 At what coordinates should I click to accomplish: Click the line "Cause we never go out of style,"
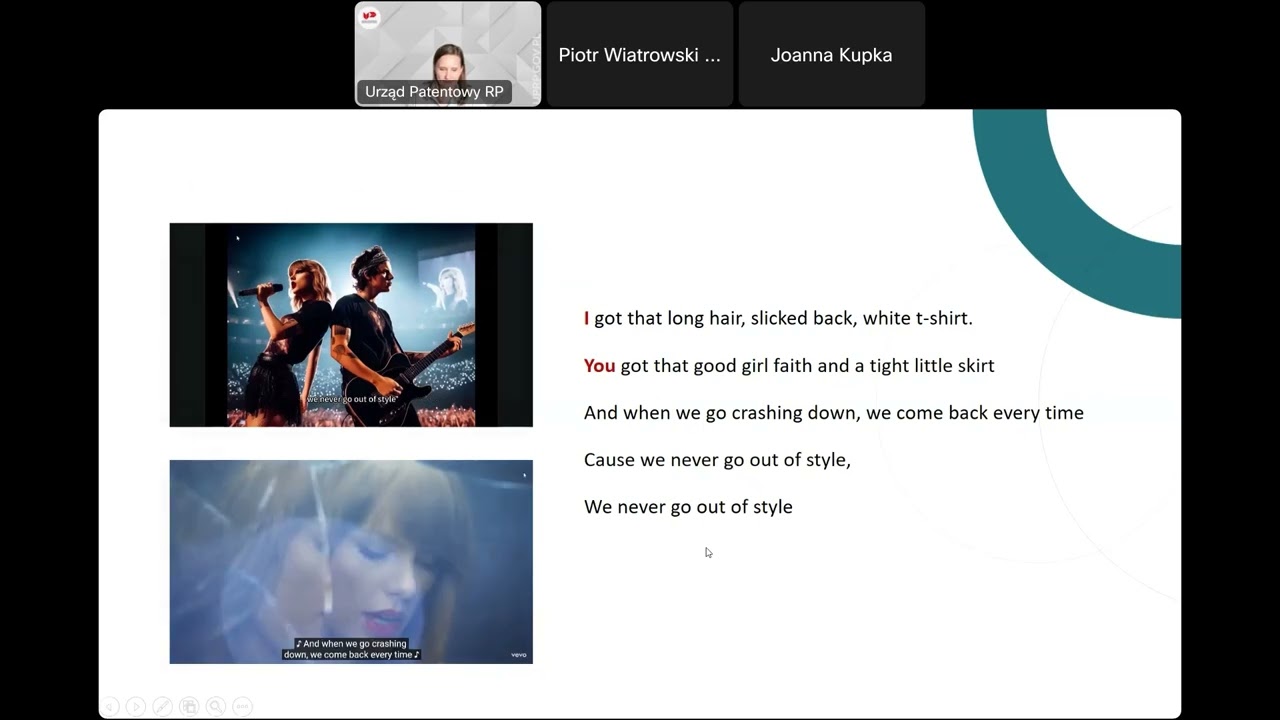pos(717,460)
